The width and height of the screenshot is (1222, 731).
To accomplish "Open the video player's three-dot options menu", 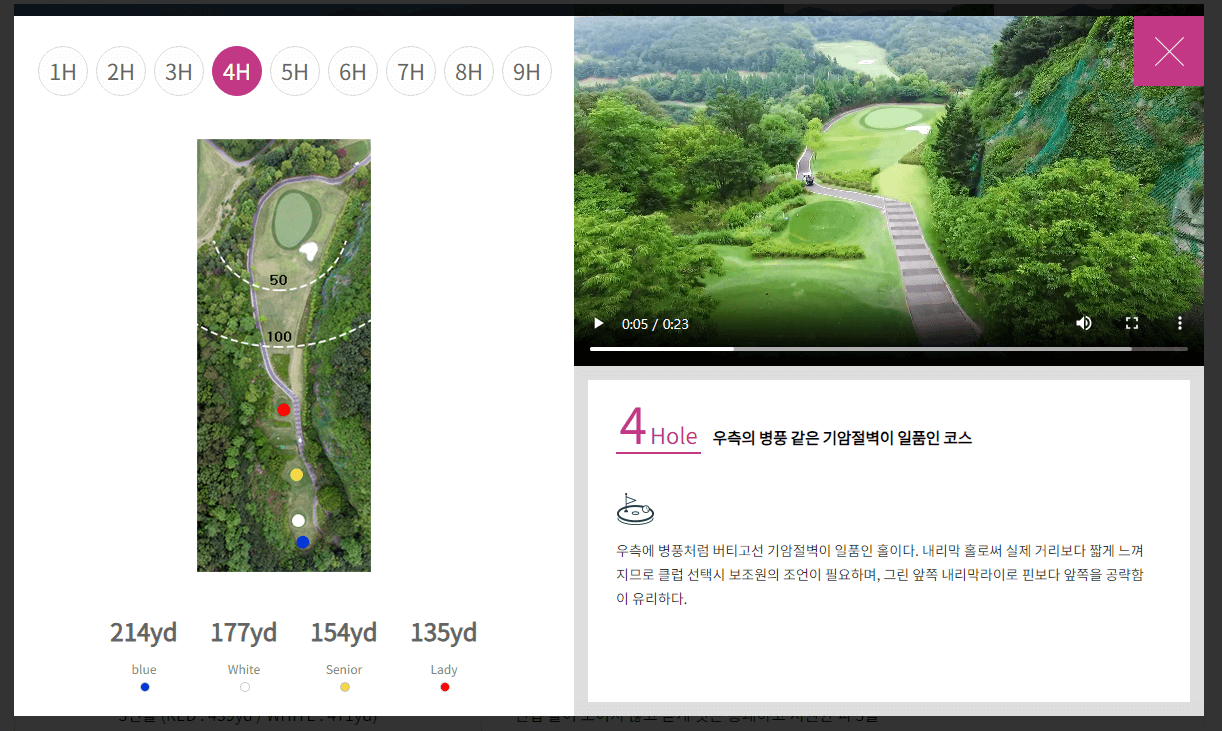I will 1180,323.
